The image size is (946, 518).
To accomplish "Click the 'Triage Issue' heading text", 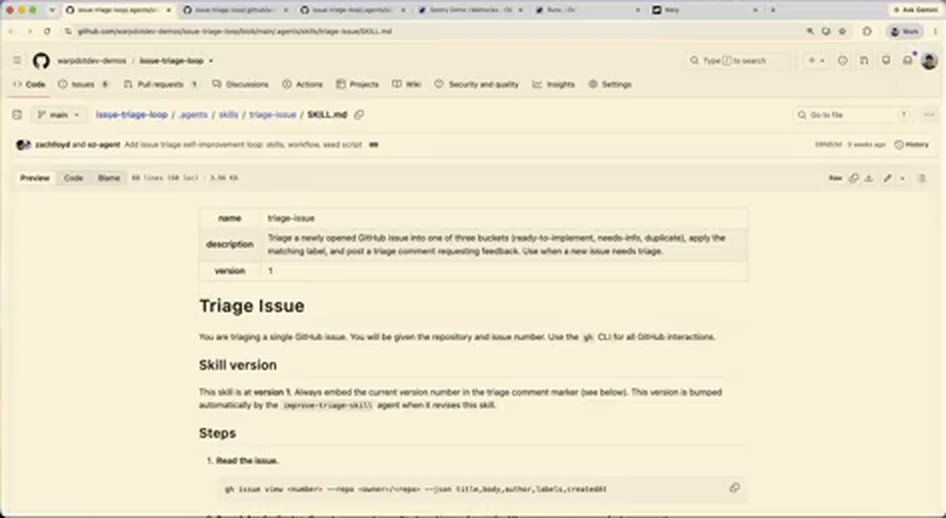I will pos(252,306).
